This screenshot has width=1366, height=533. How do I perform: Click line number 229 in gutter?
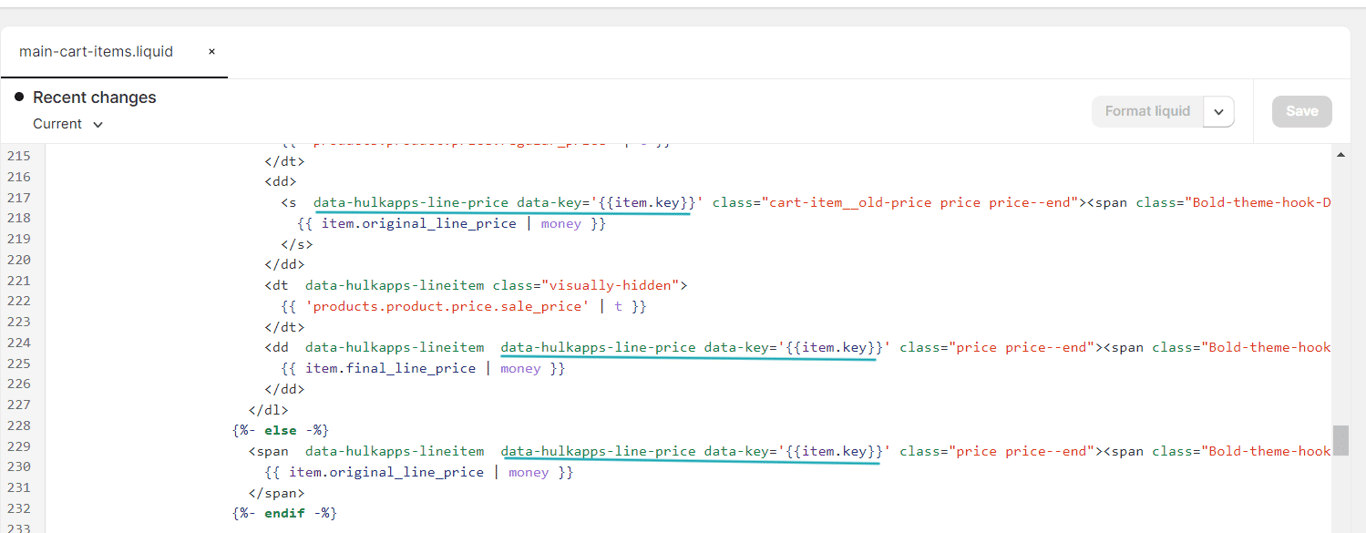[19, 446]
